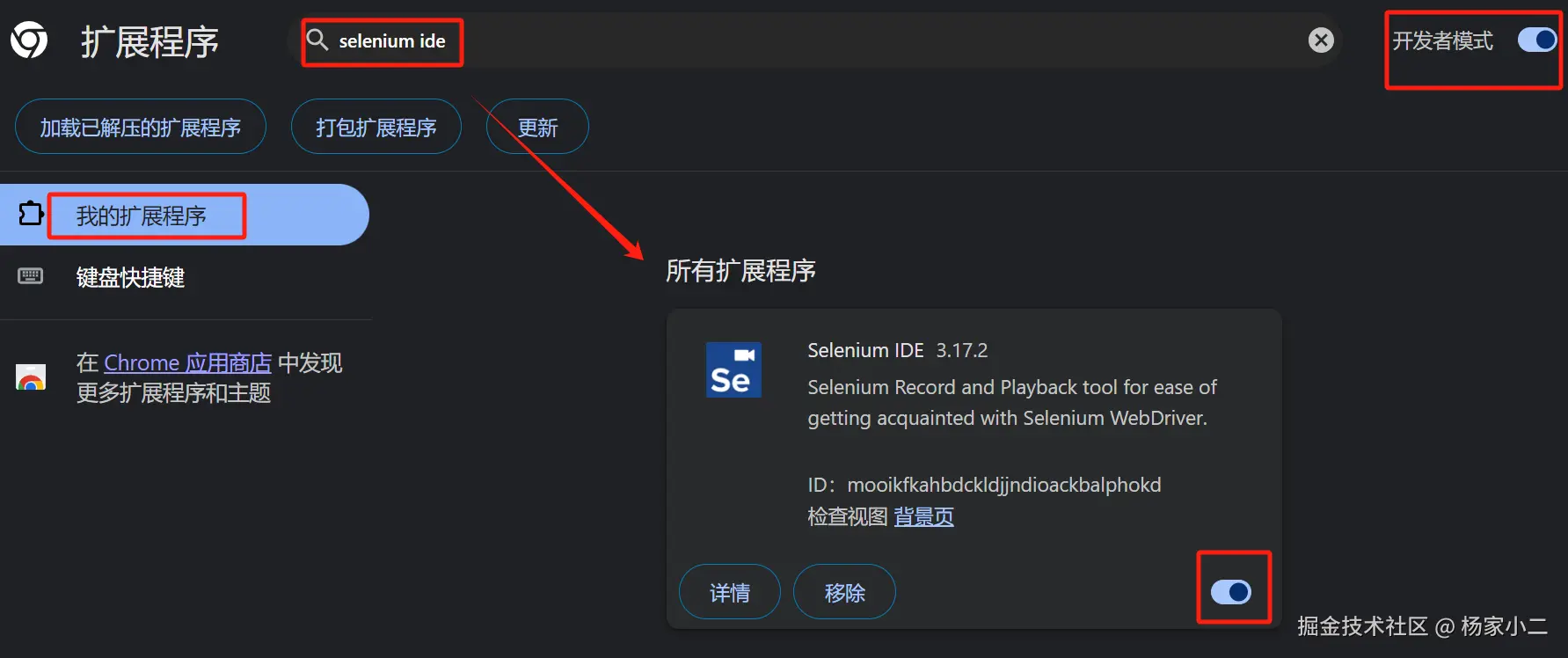Image resolution: width=1568 pixels, height=658 pixels.
Task: Open 详情 for Selenium IDE
Action: (730, 592)
